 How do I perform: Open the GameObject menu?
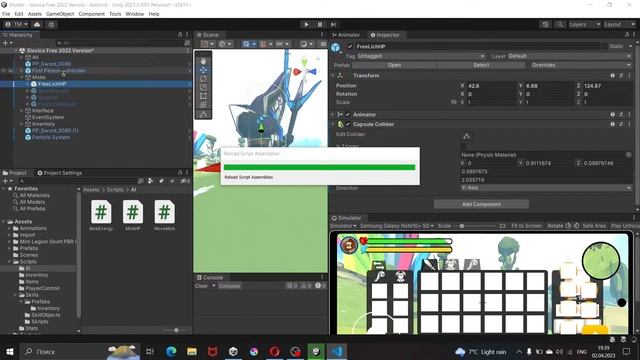60,14
